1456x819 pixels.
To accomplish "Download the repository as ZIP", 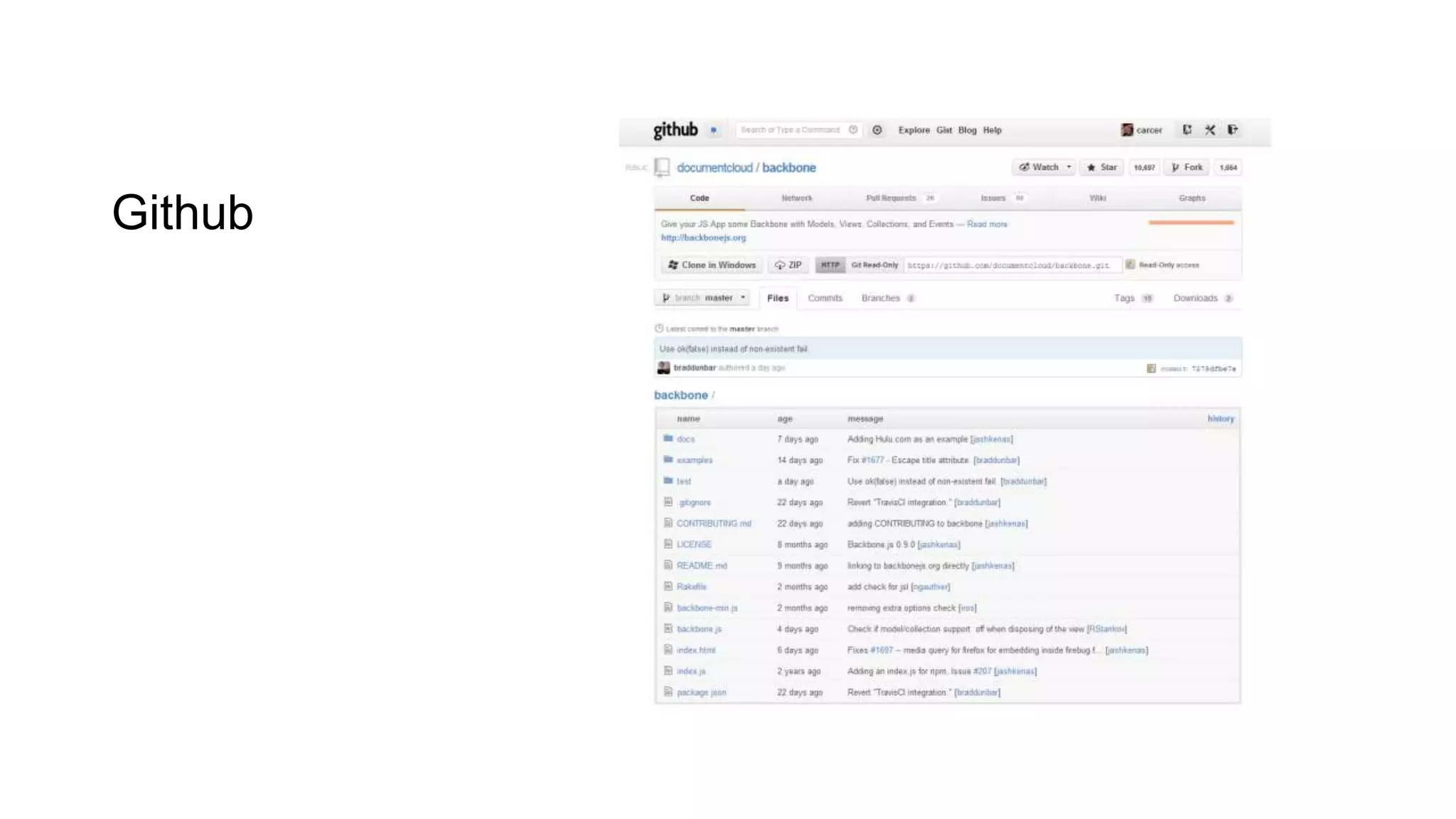I will tap(788, 265).
